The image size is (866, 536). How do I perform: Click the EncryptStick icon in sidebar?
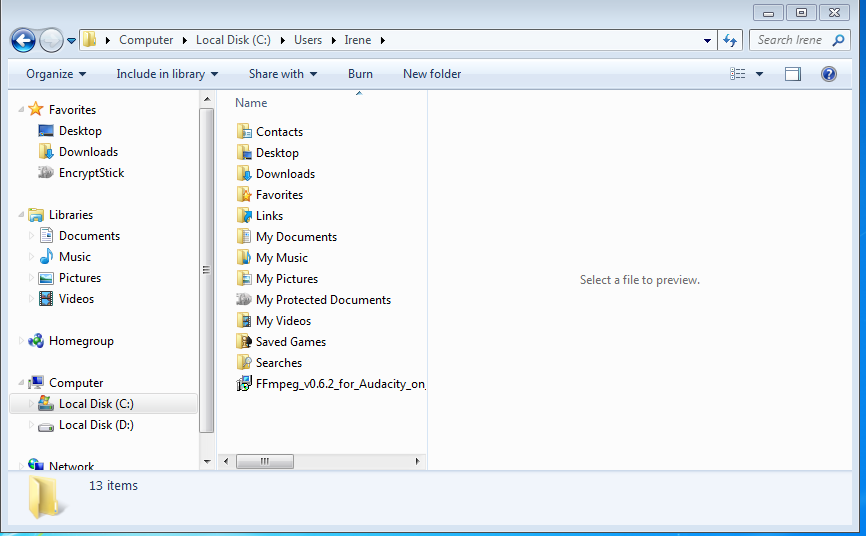point(46,172)
